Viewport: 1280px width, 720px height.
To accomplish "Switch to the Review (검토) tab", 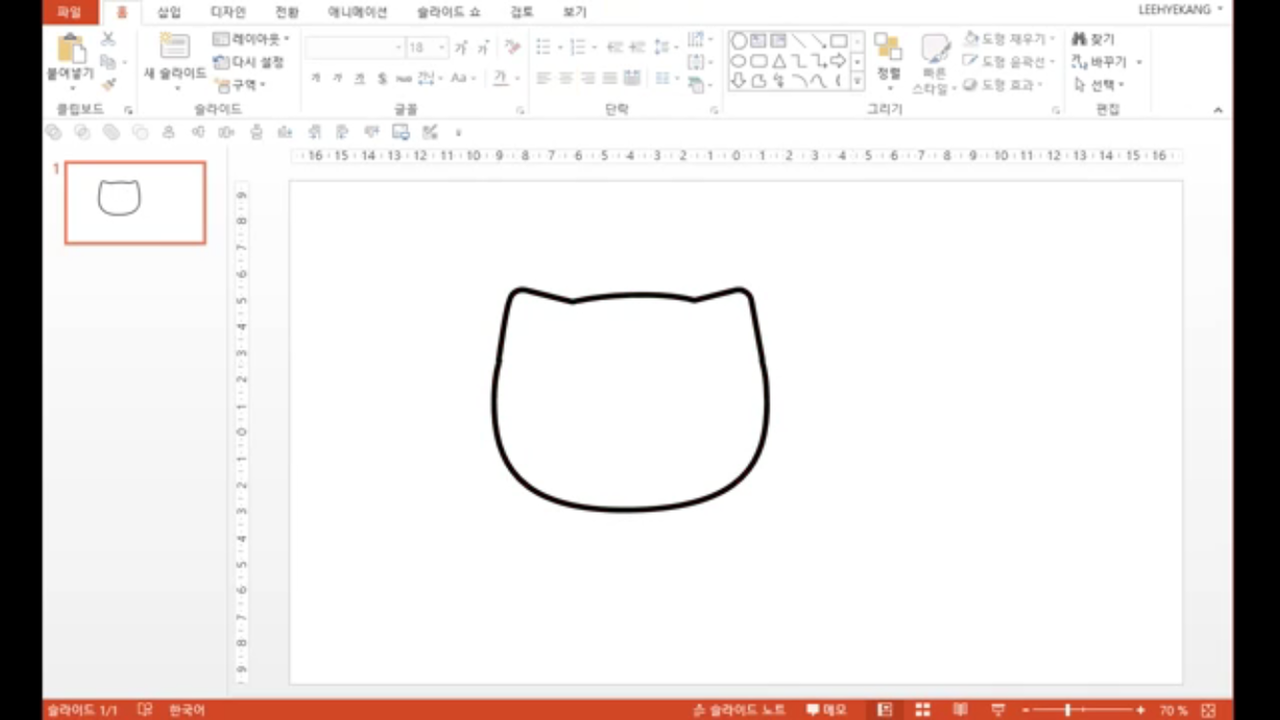I will (x=521, y=12).
